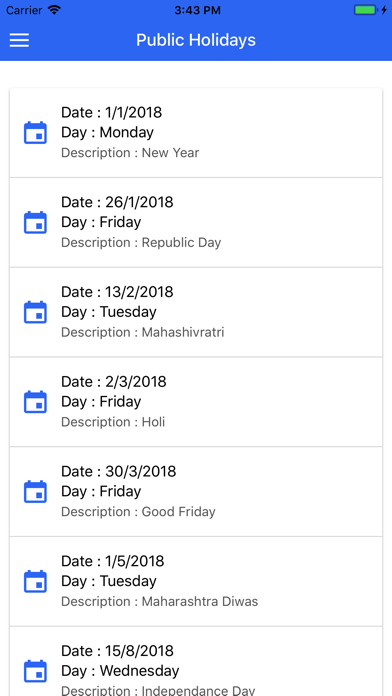Select the Public Holidays header title
The image size is (392, 696).
196,40
